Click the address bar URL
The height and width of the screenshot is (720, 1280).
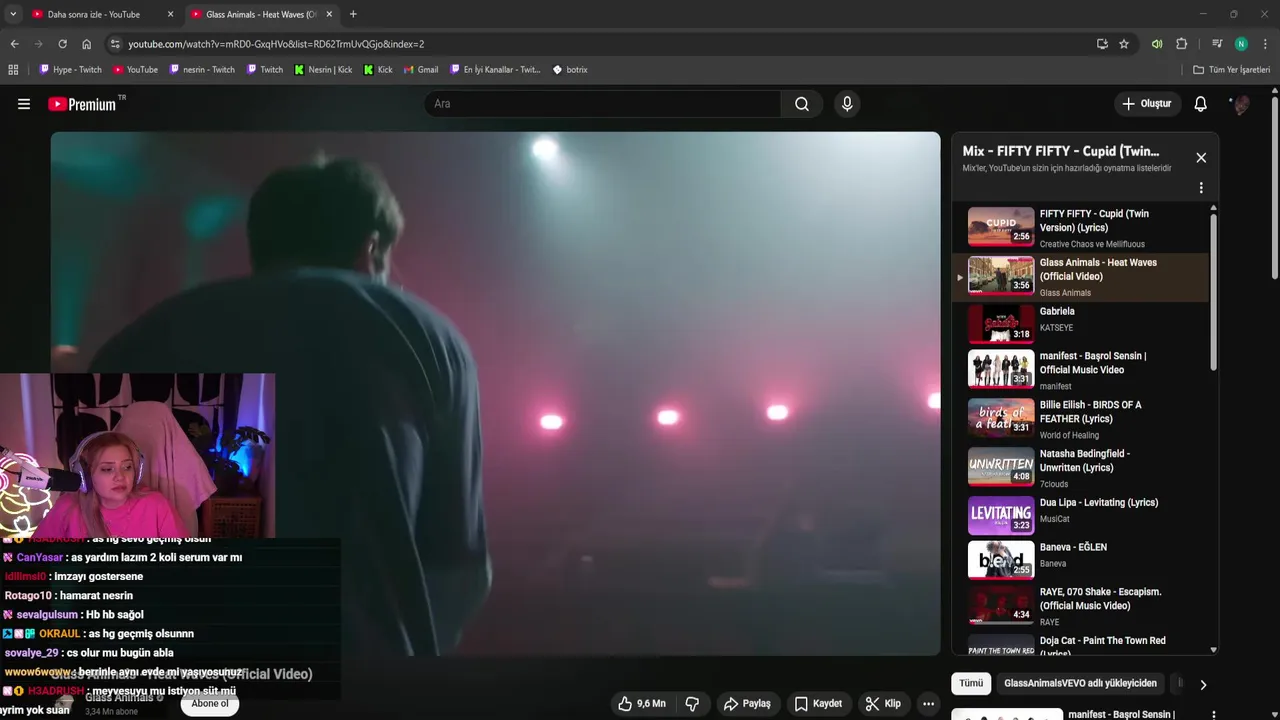276,44
